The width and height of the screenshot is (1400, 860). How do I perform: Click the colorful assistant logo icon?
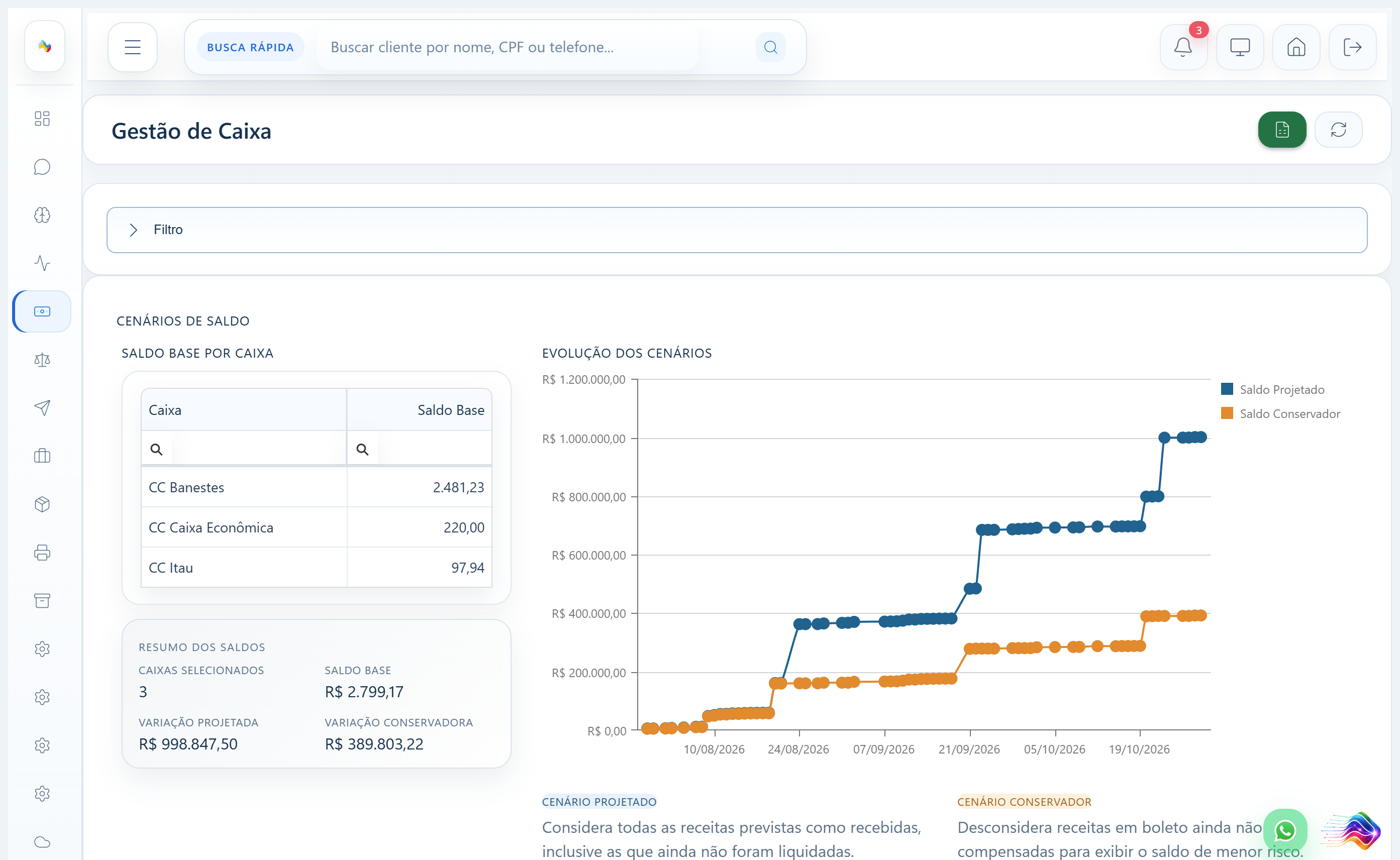pos(1351,831)
